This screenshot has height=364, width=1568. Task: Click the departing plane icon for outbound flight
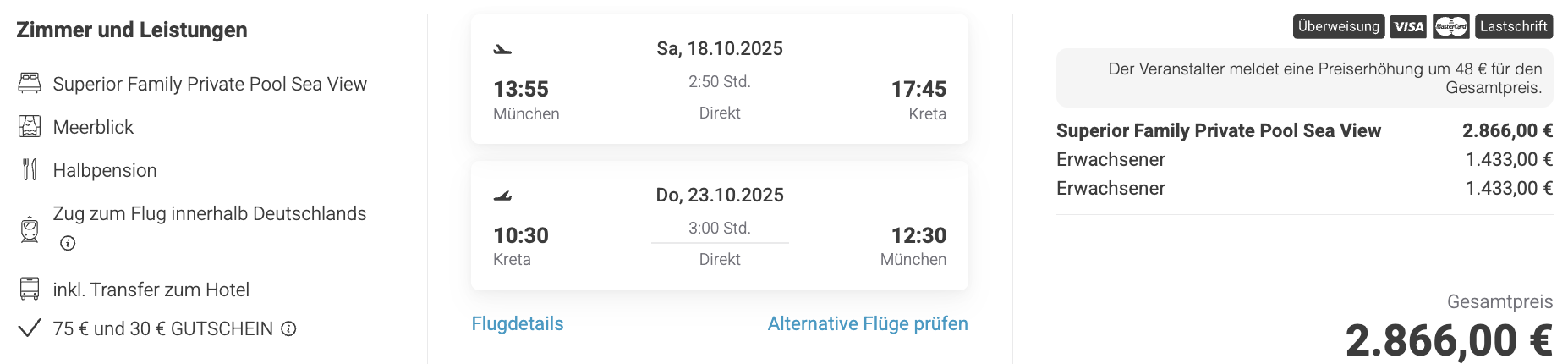pos(502,49)
